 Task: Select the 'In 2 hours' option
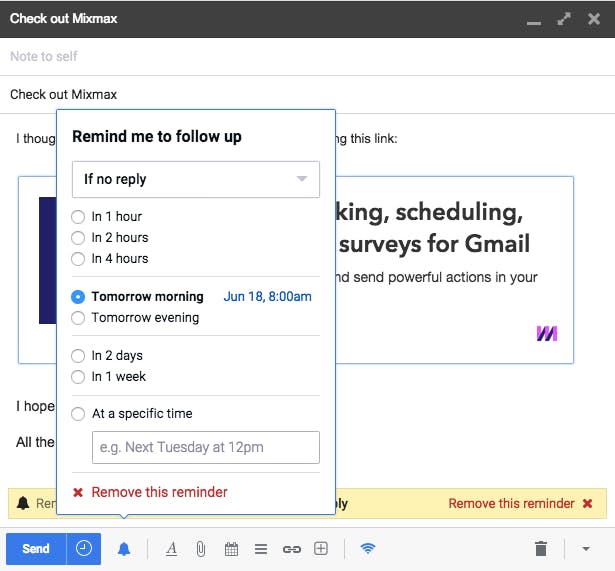pos(109,238)
